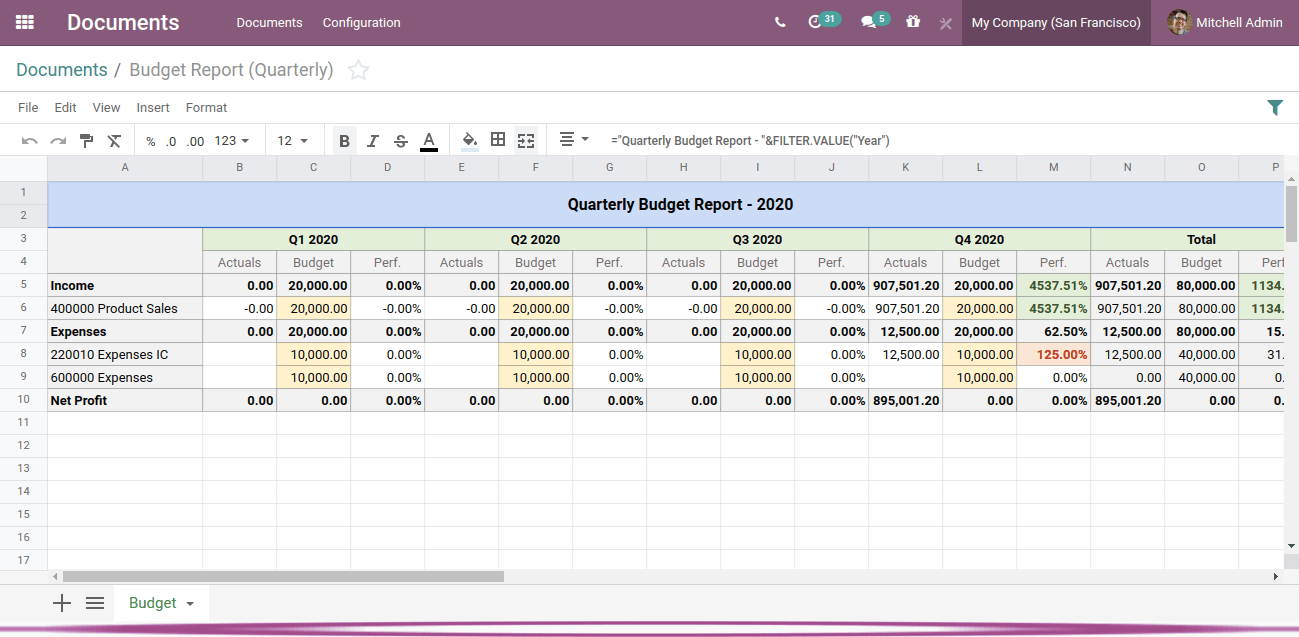Click the redo arrow icon
This screenshot has width=1299, height=637.
coord(59,141)
